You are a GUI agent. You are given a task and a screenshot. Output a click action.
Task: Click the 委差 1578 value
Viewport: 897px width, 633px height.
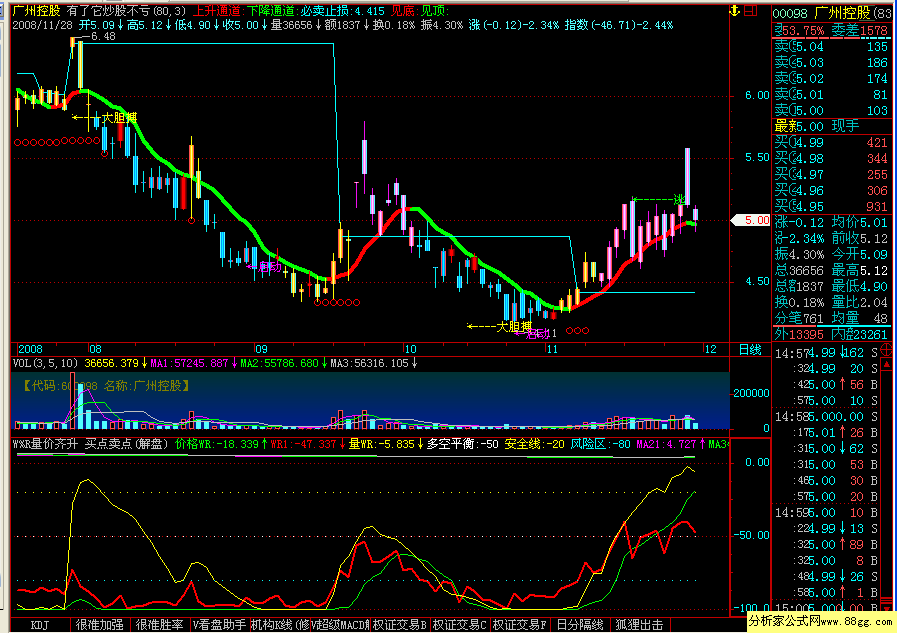pyautogui.click(x=860, y=30)
